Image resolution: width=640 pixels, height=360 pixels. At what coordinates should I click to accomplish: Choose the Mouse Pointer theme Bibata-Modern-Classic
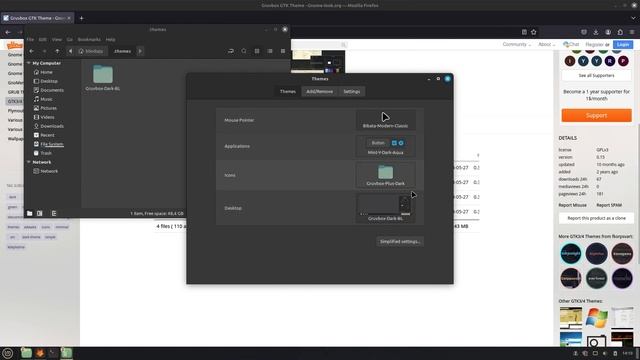pos(385,120)
